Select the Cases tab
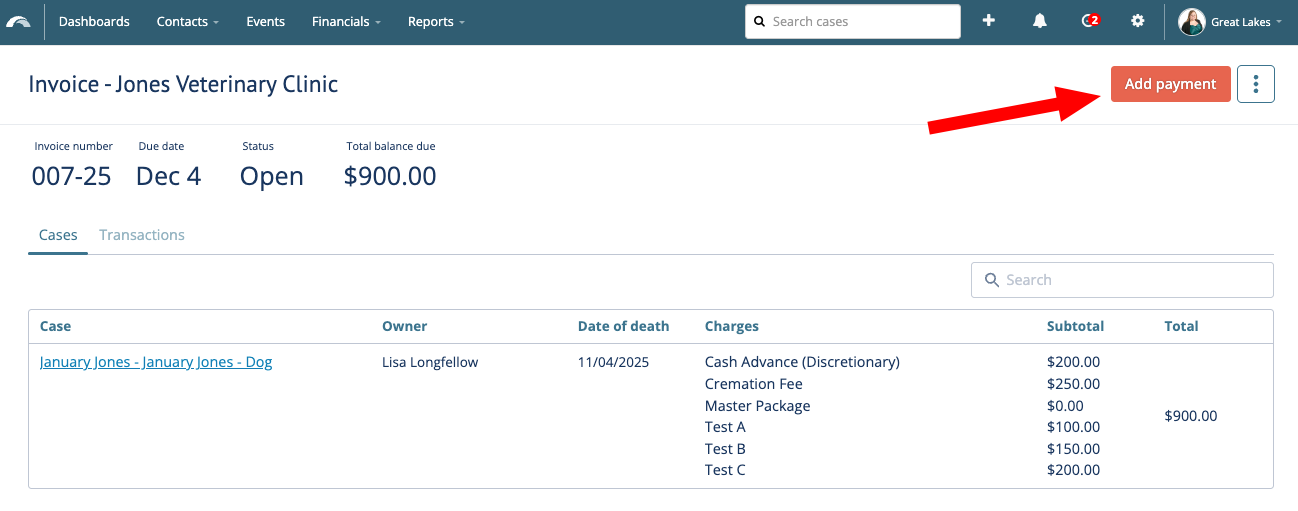The width and height of the screenshot is (1298, 511). point(58,235)
